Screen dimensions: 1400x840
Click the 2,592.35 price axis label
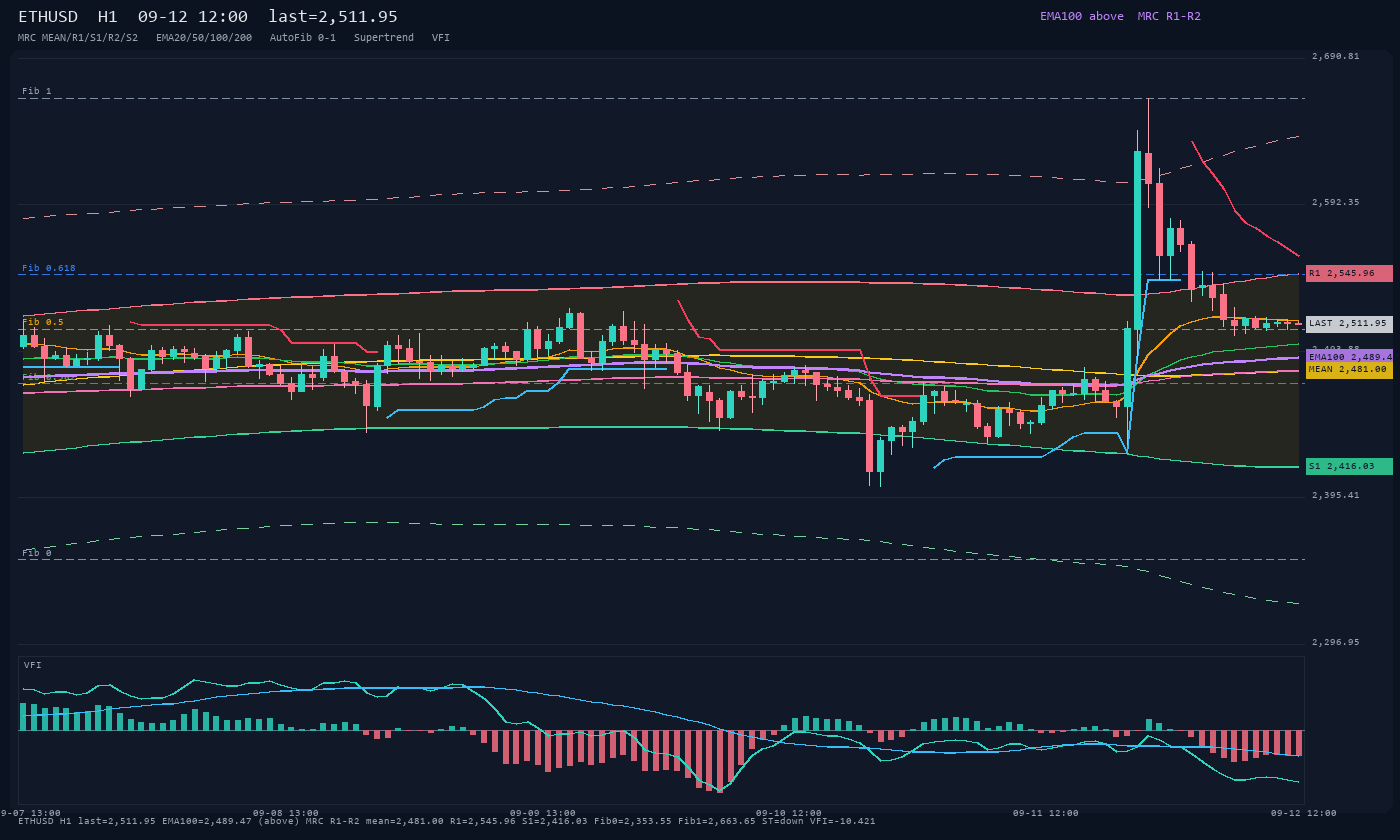tap(1335, 202)
